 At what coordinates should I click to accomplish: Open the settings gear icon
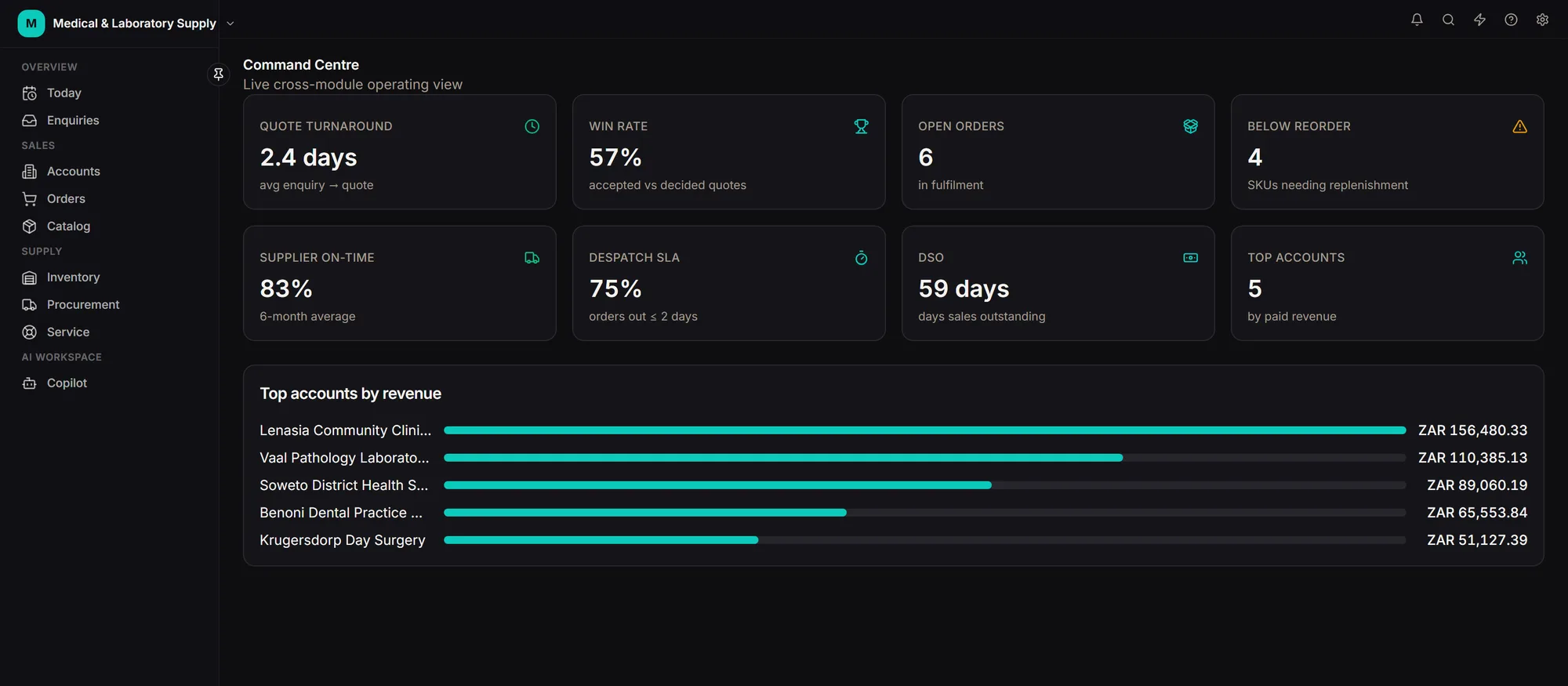tap(1542, 20)
